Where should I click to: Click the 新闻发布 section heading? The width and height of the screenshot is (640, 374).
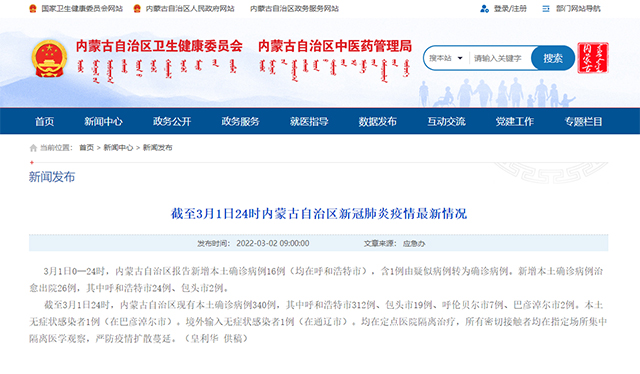(x=52, y=177)
